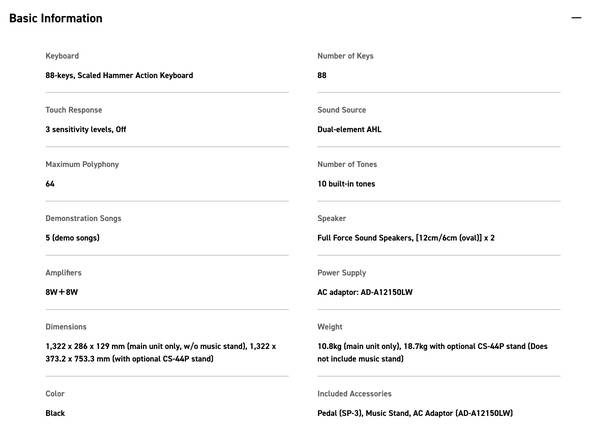Click the Maximum Polyphony label
The image size is (600, 433).
coord(82,164)
